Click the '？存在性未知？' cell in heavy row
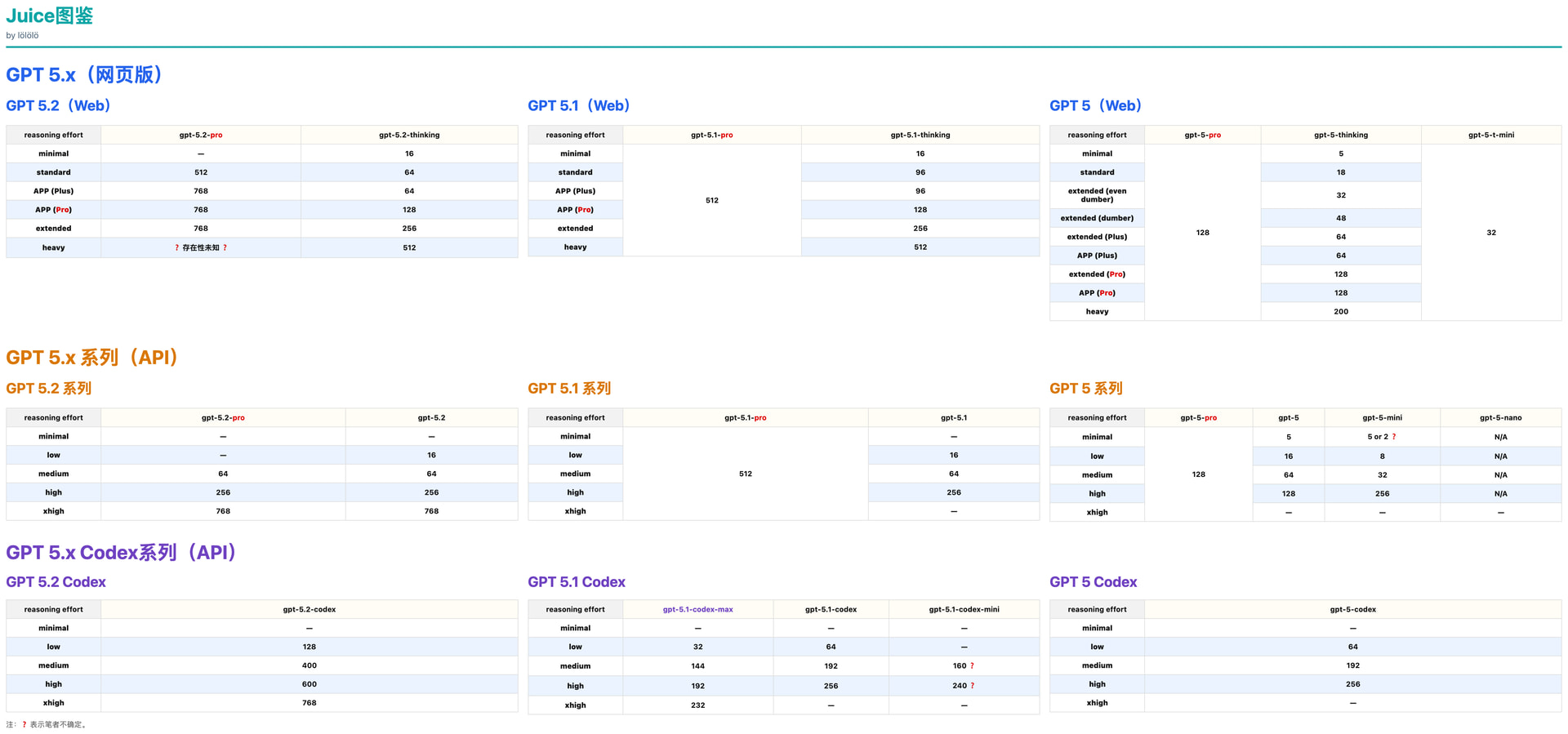Screen dimensions: 1568x734 pyautogui.click(x=201, y=247)
